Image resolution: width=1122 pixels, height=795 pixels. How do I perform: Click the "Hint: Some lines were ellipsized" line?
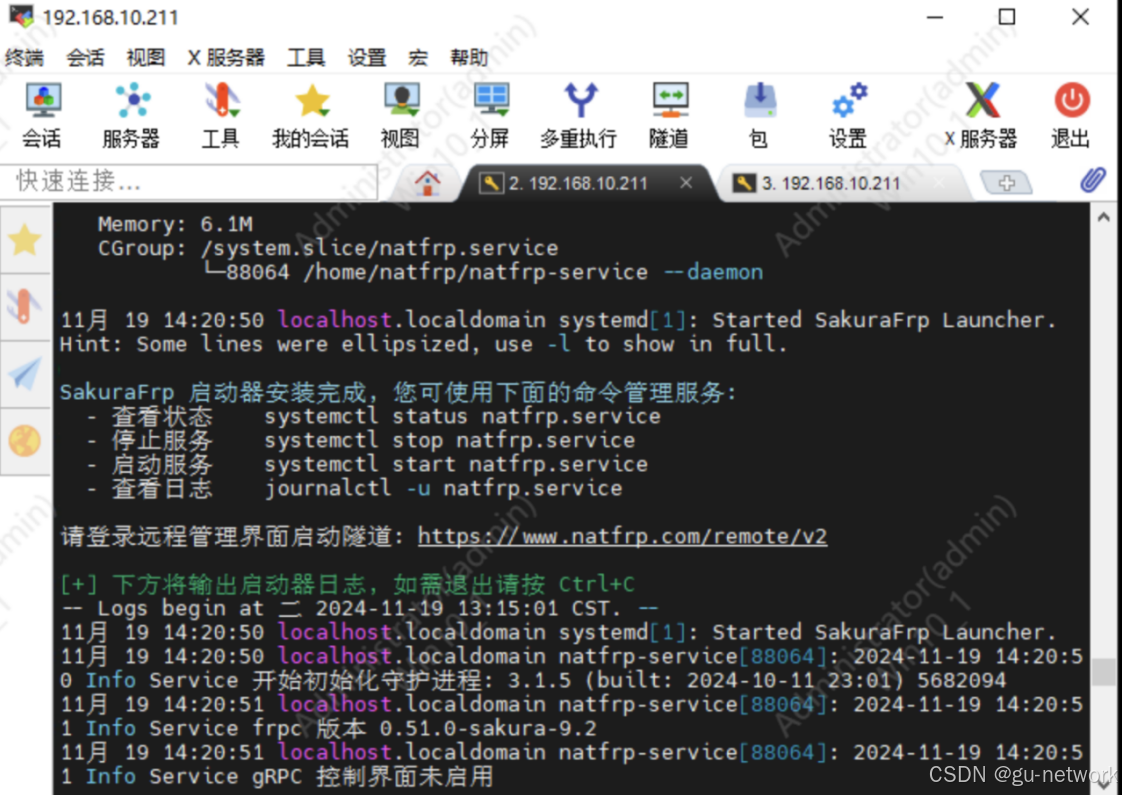[424, 343]
